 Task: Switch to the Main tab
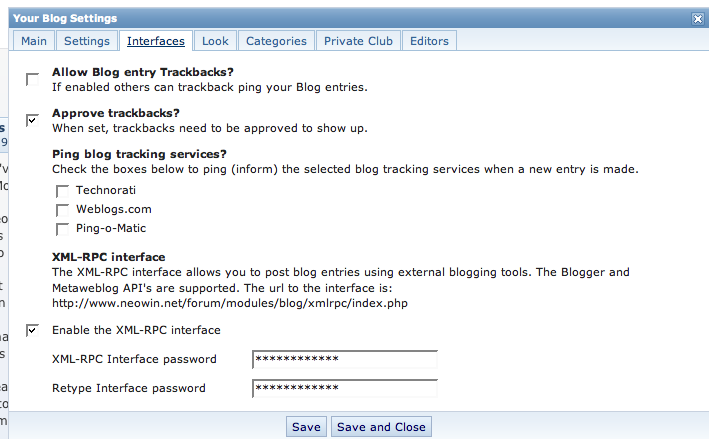pos(34,41)
